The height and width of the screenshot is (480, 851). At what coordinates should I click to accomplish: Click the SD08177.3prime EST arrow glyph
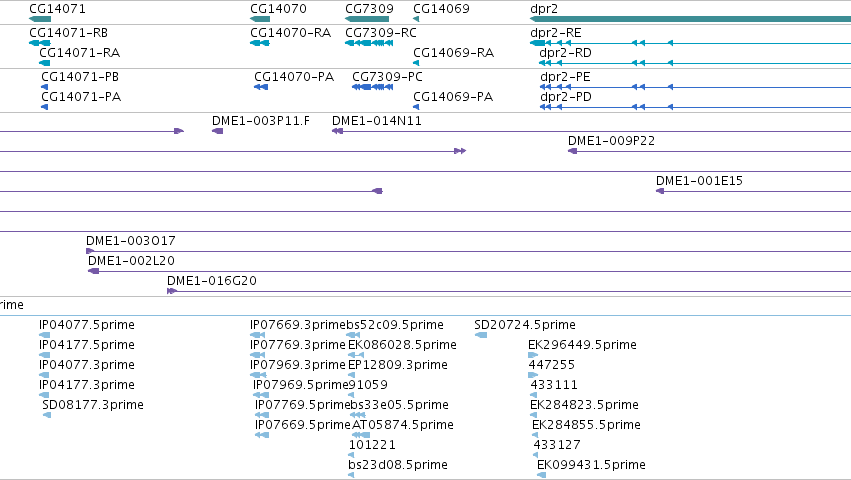point(47,415)
